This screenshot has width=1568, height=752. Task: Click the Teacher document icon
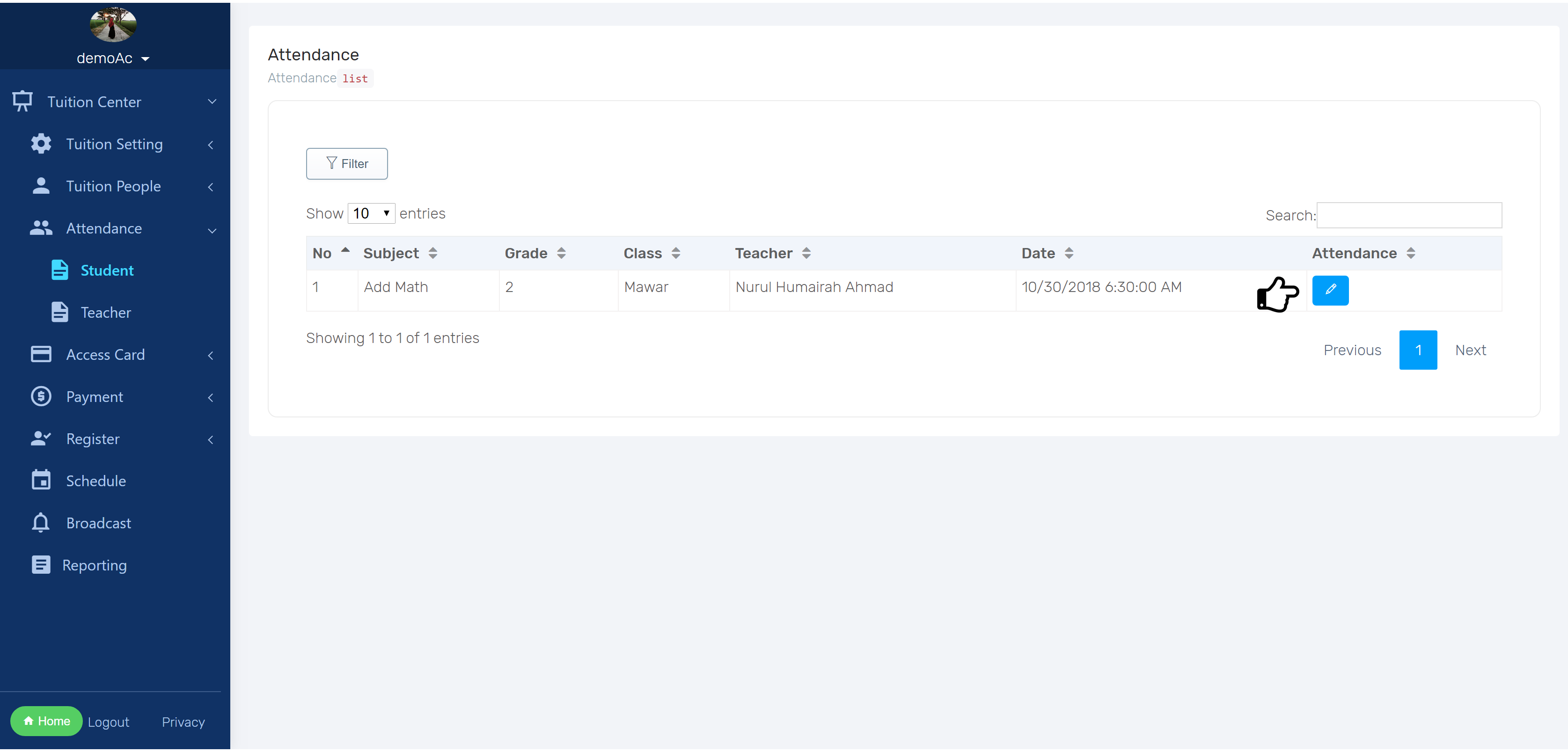59,312
